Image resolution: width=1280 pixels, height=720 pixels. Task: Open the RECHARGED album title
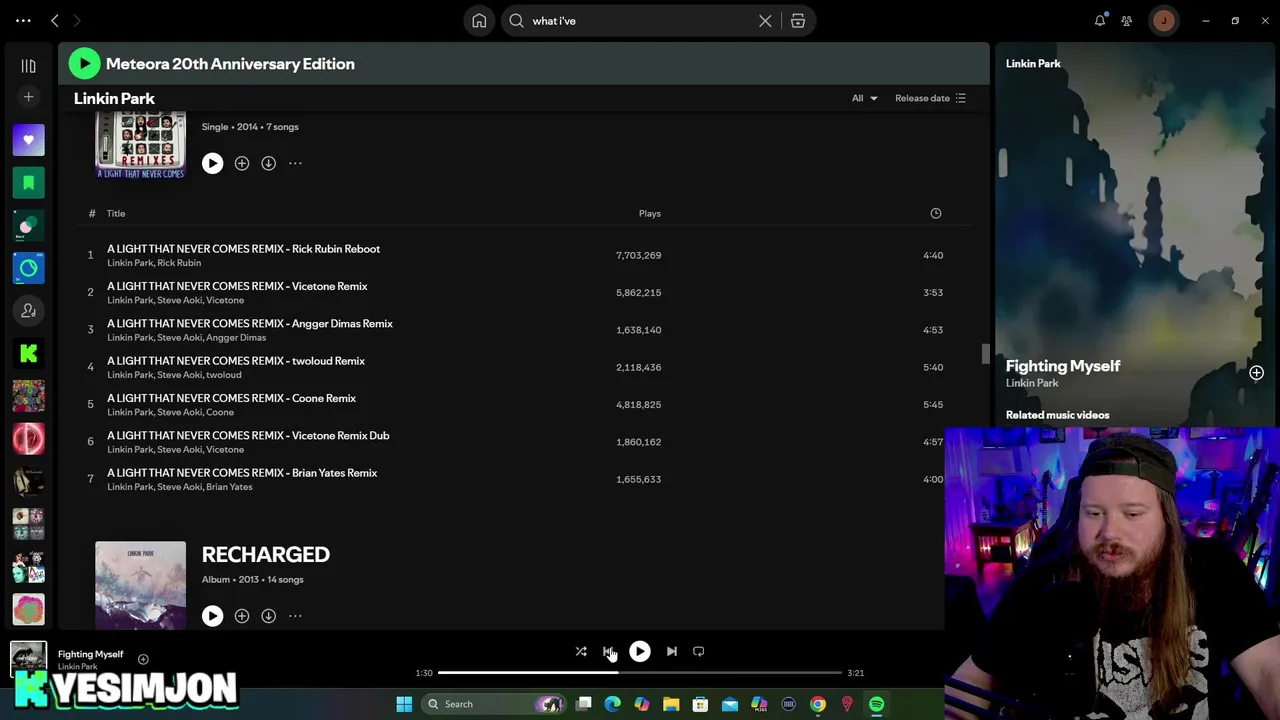click(x=265, y=555)
